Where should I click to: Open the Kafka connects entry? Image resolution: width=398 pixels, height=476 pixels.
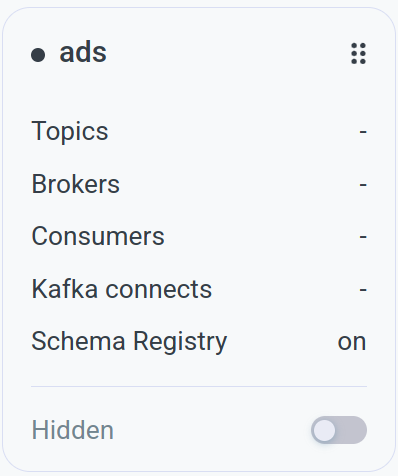tap(122, 289)
